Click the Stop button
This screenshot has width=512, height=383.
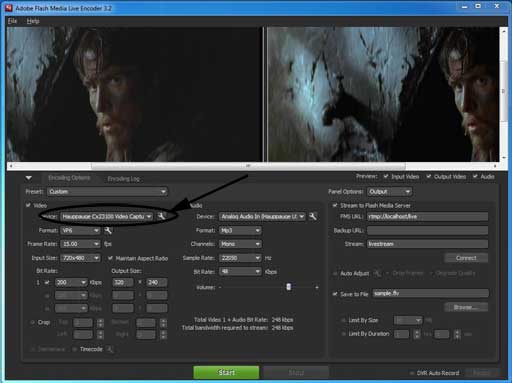click(x=296, y=372)
